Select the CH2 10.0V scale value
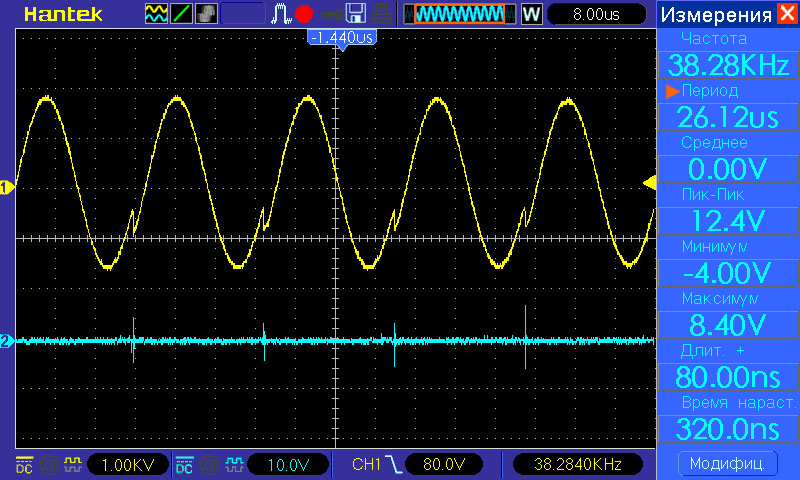This screenshot has height=480, width=800. 288,465
